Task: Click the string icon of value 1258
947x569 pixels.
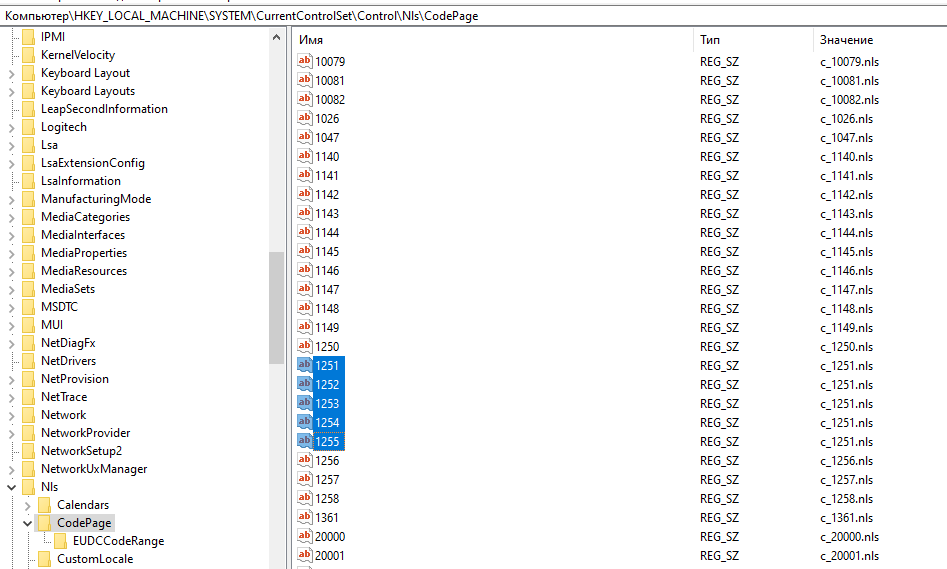Action: [x=304, y=498]
